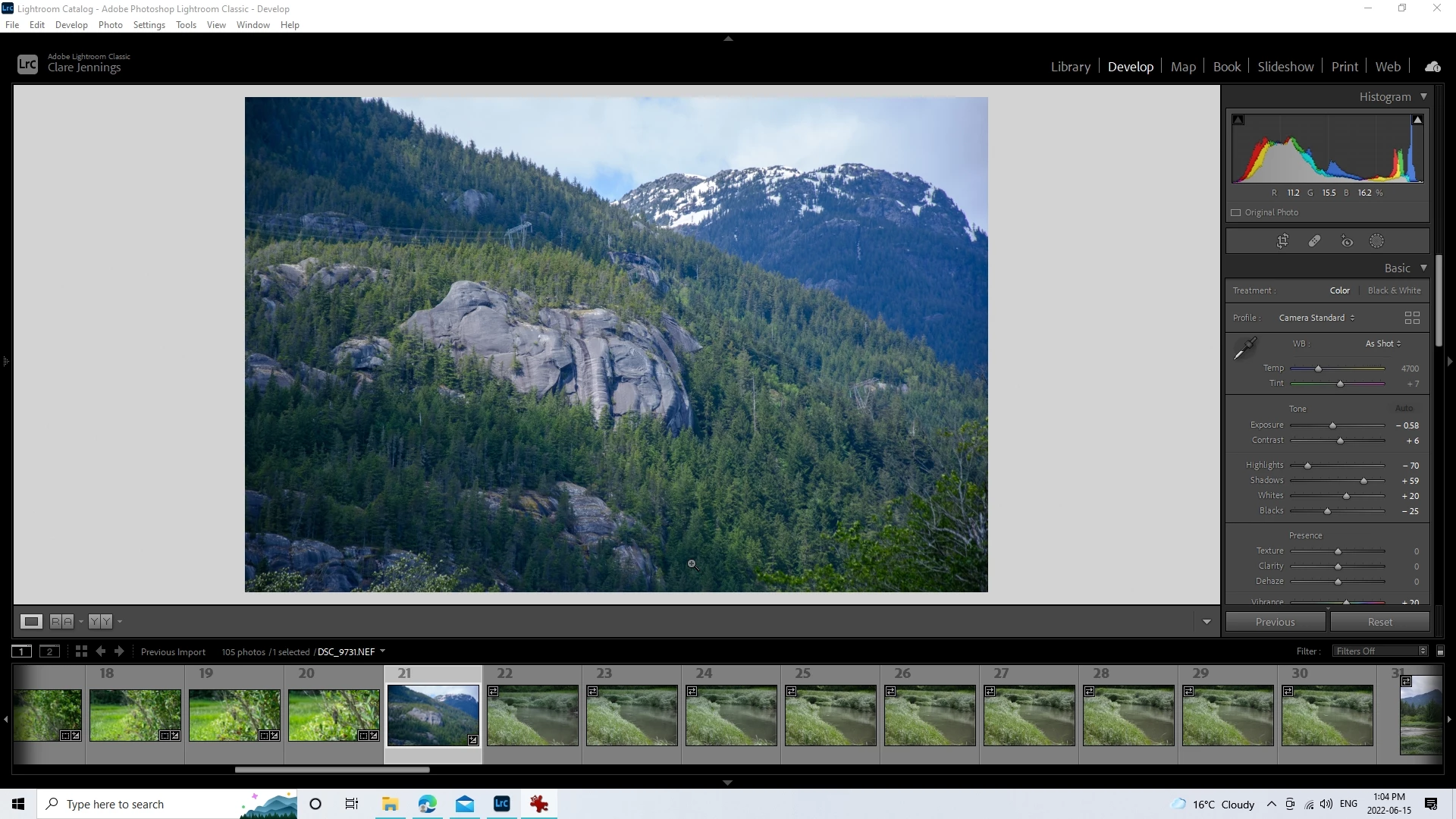Image resolution: width=1456 pixels, height=819 pixels.
Task: Open the Masking tool
Action: click(x=1376, y=241)
